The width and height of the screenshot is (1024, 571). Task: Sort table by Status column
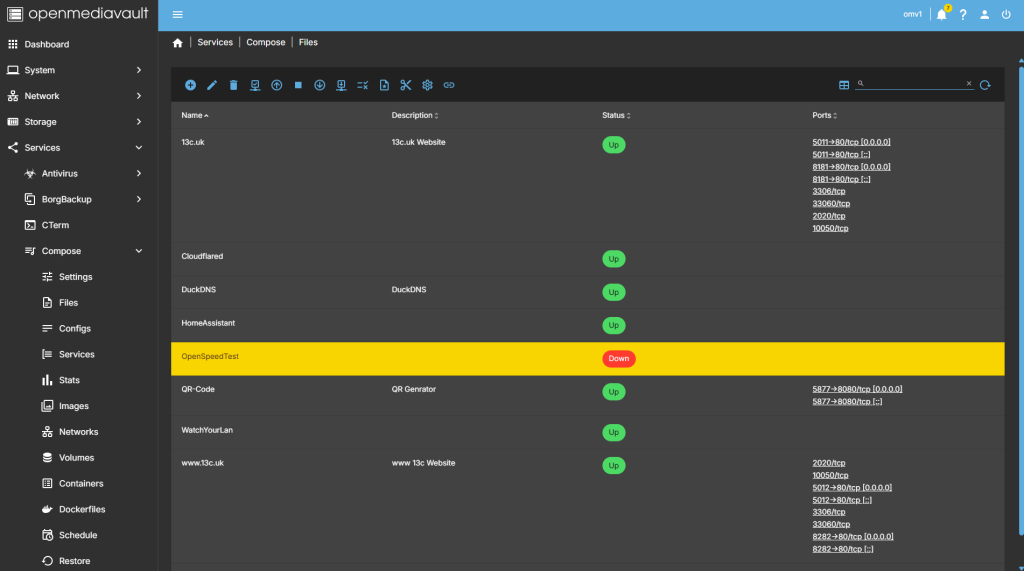pos(616,115)
